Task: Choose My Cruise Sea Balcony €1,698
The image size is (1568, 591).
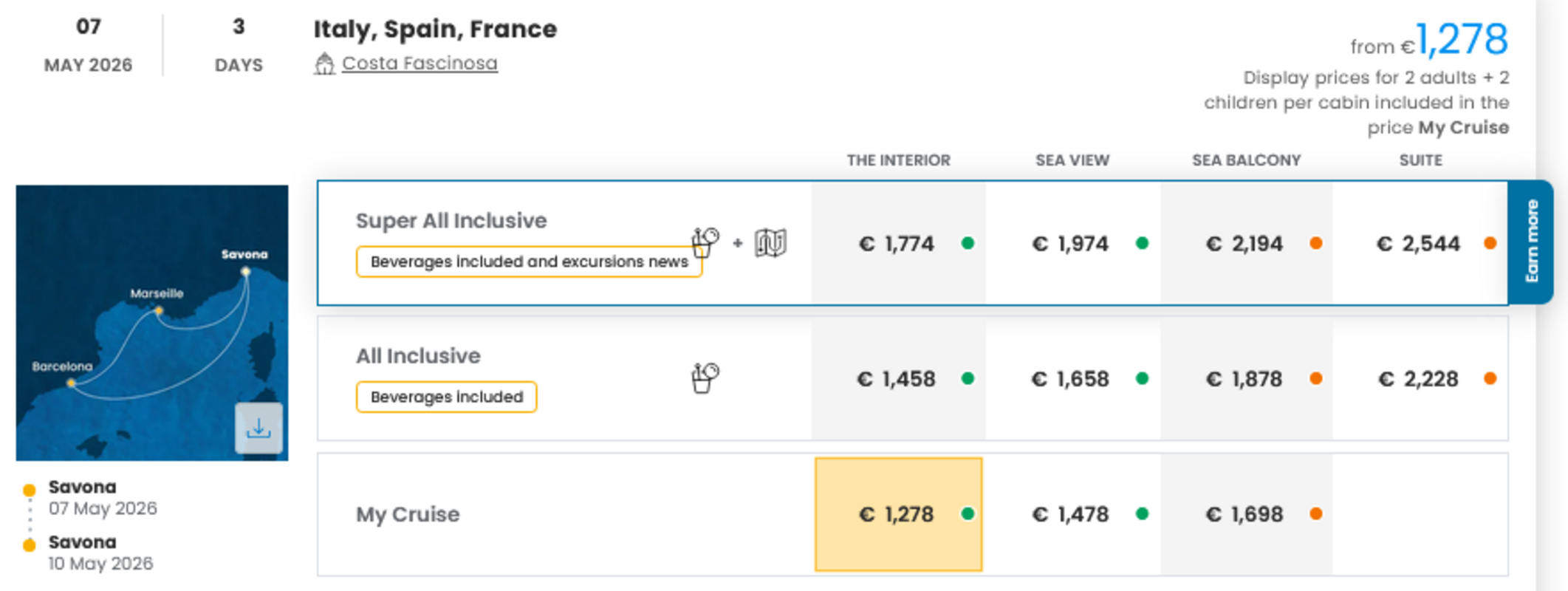Action: coord(1246,514)
